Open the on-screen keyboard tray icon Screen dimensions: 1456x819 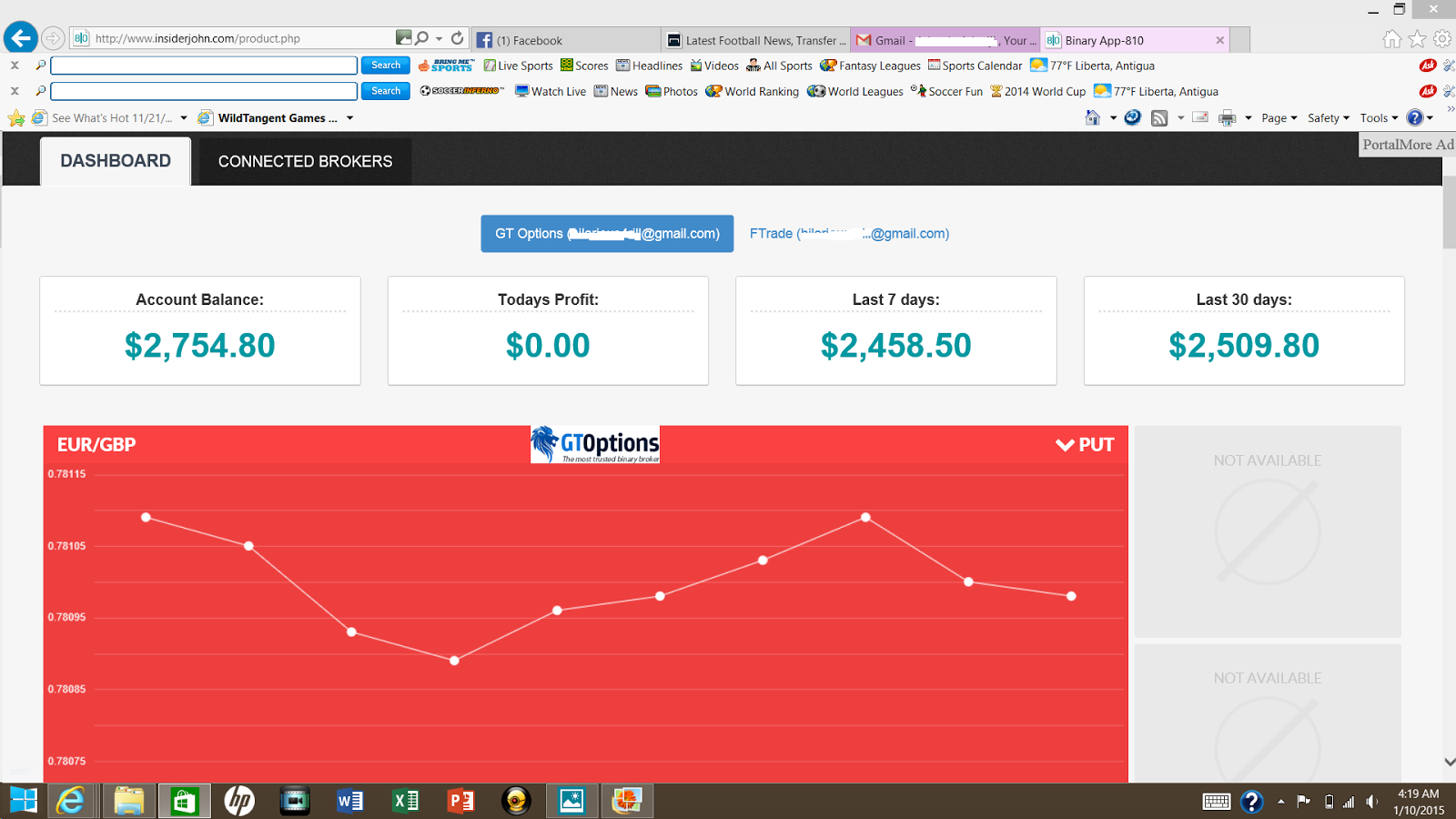click(x=1217, y=802)
